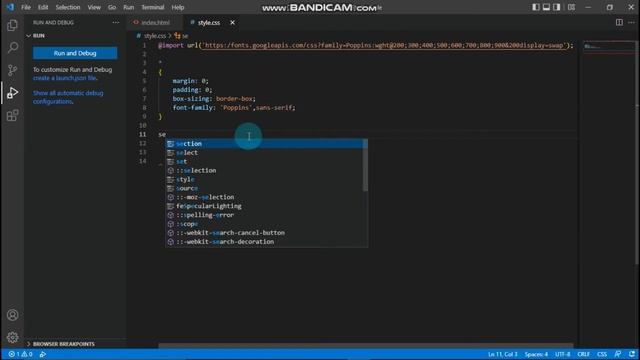This screenshot has height=360, width=640.
Task: Choose the select suggestion
Action: click(264, 153)
